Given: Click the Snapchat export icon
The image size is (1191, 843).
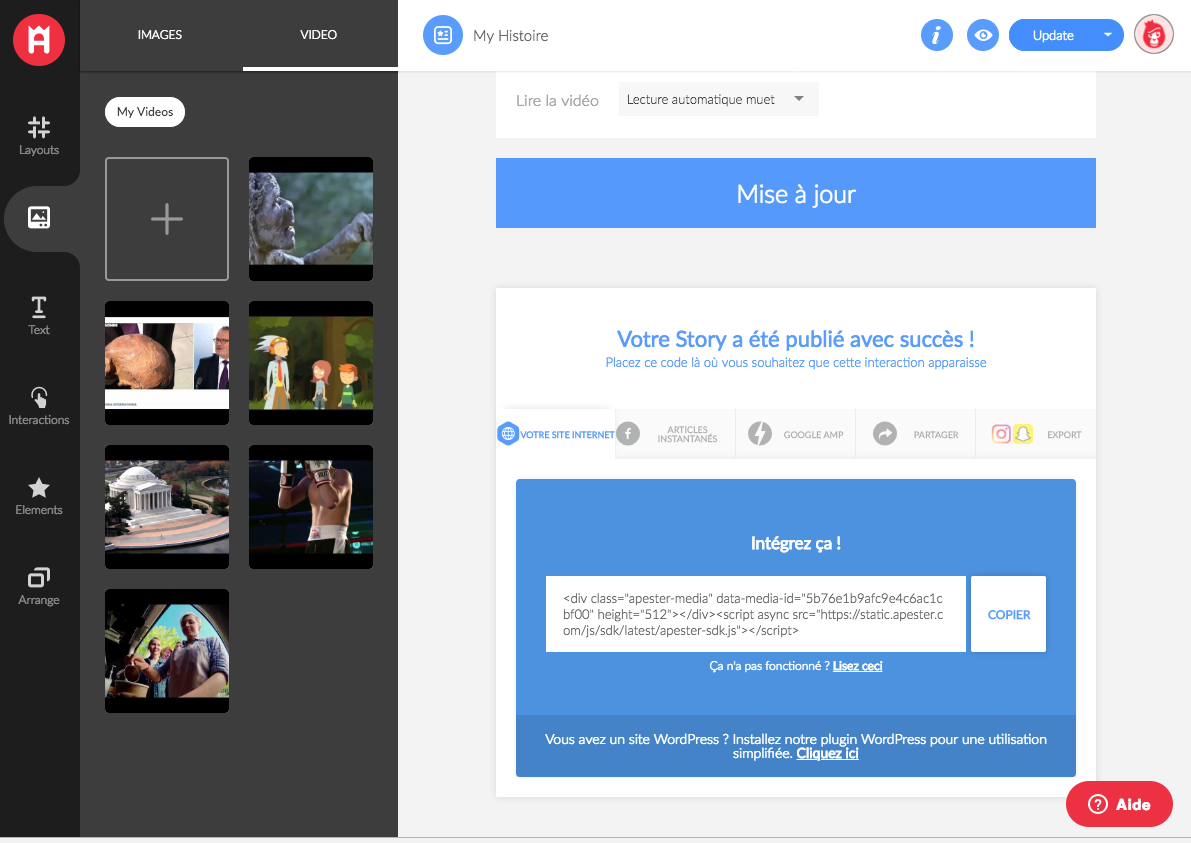Looking at the screenshot, I should click(x=1023, y=434).
